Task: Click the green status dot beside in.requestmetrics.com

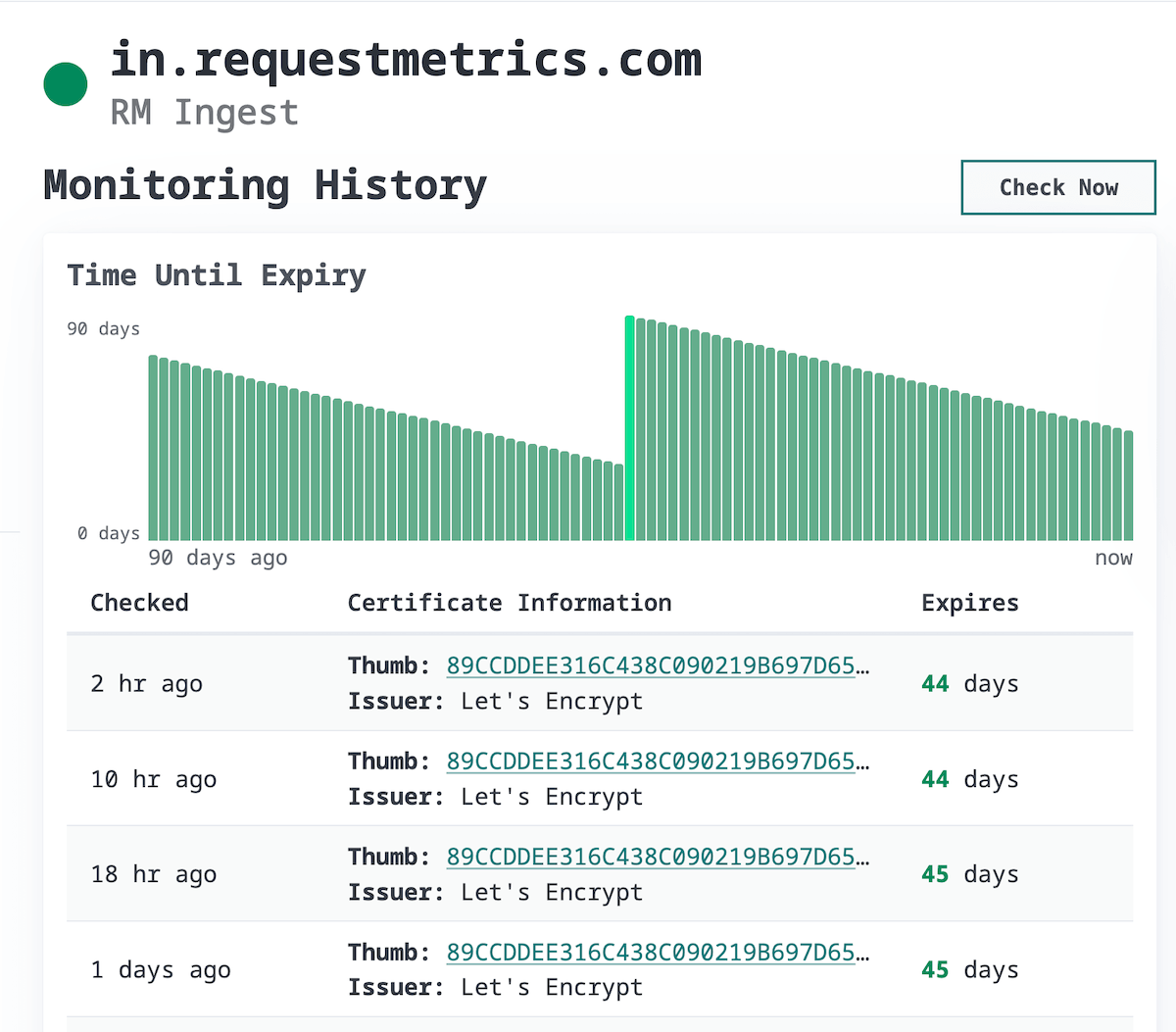Action: [x=66, y=84]
